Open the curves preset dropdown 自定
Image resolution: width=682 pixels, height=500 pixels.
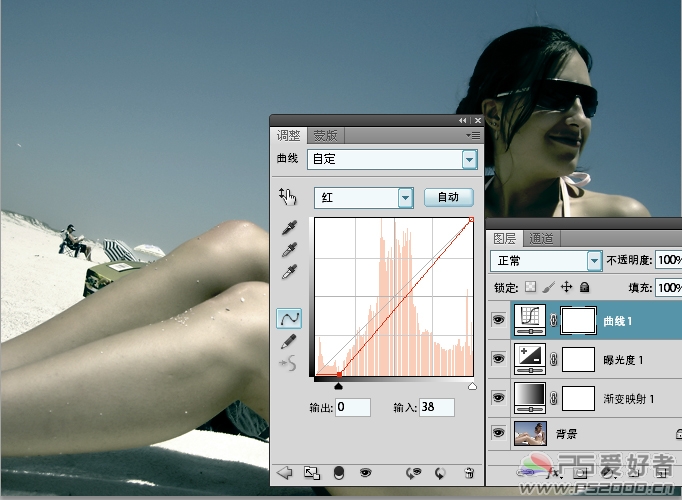pos(392,159)
